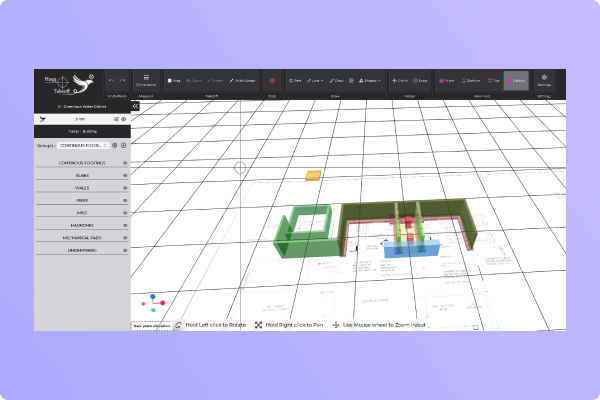The height and width of the screenshot is (400, 600).
Task: Open the Dimensions measure tool
Action: pos(146,81)
